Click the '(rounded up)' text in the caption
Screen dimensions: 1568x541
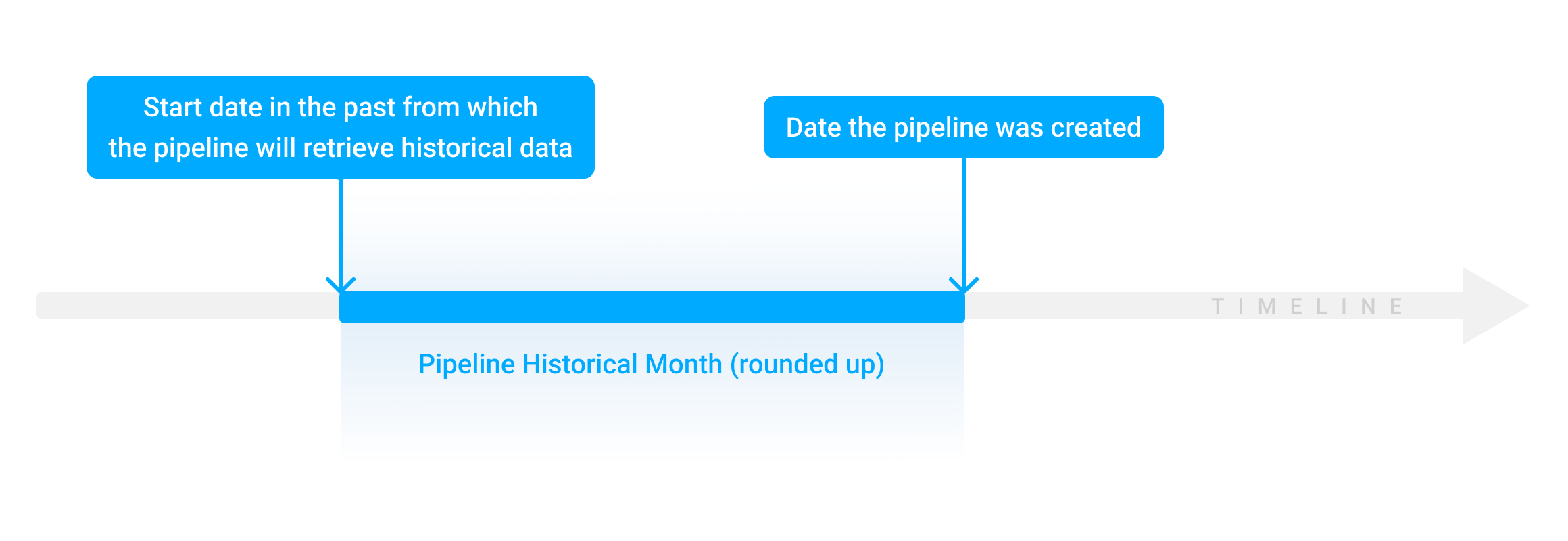point(807,364)
